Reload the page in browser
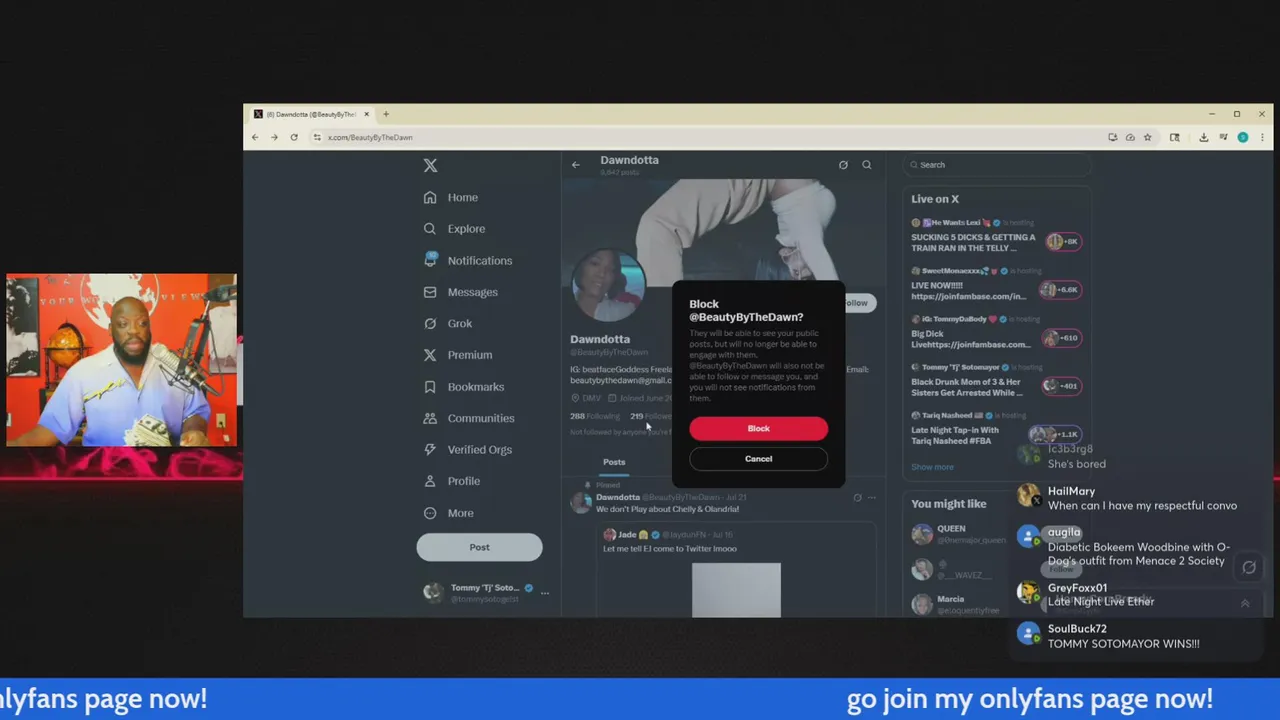Viewport: 1280px width, 720px height. [x=294, y=137]
